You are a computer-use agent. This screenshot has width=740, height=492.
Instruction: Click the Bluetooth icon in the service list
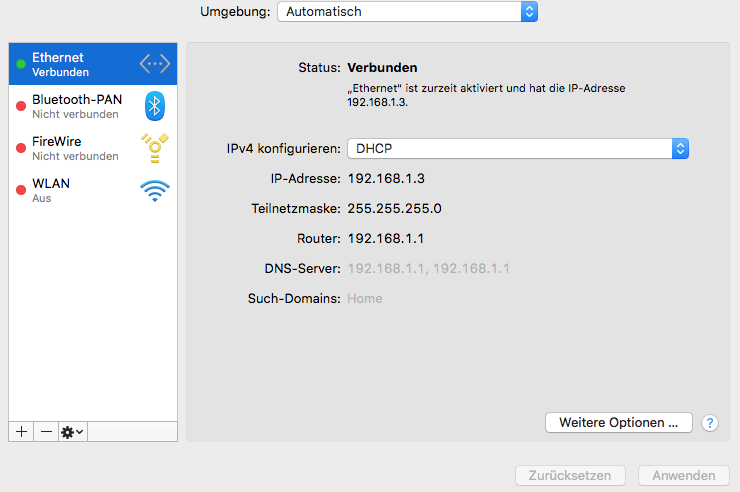[155, 106]
